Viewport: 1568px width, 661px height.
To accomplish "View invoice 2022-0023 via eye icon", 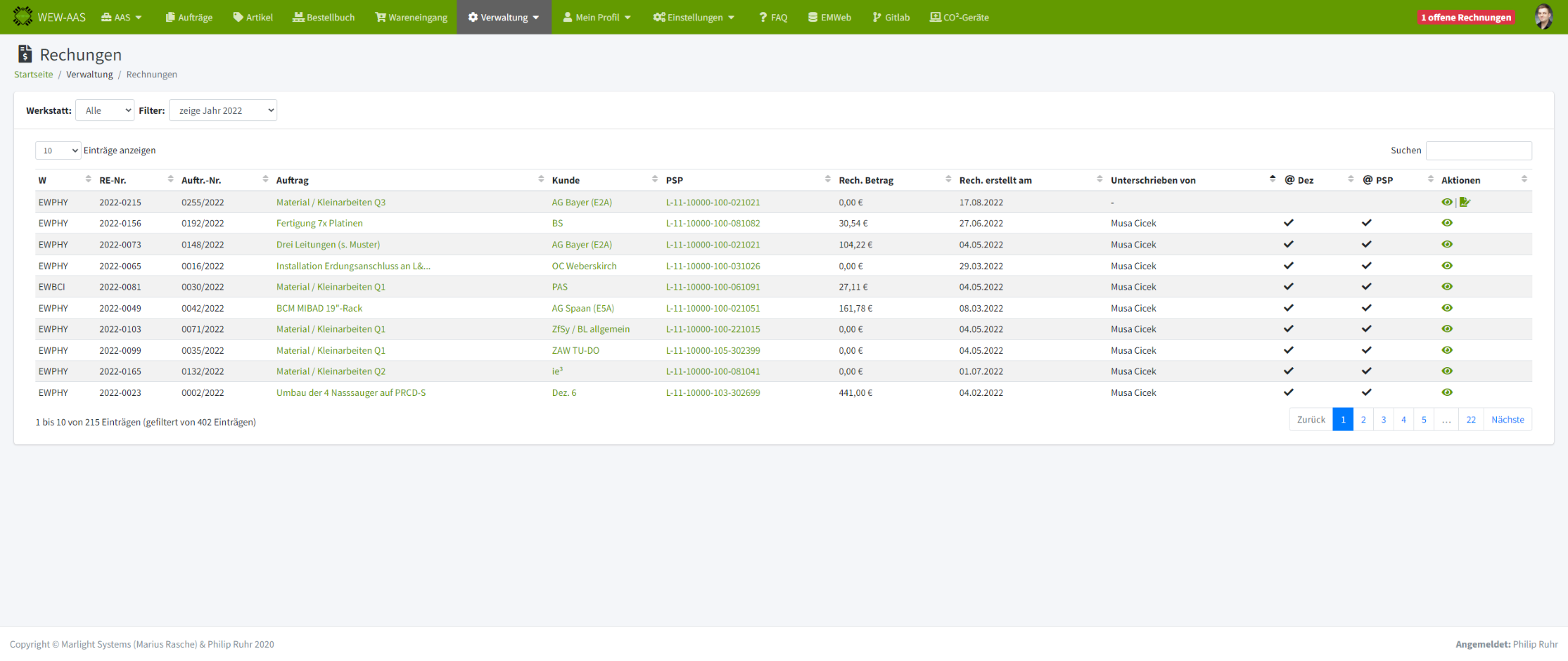I will pos(1446,392).
